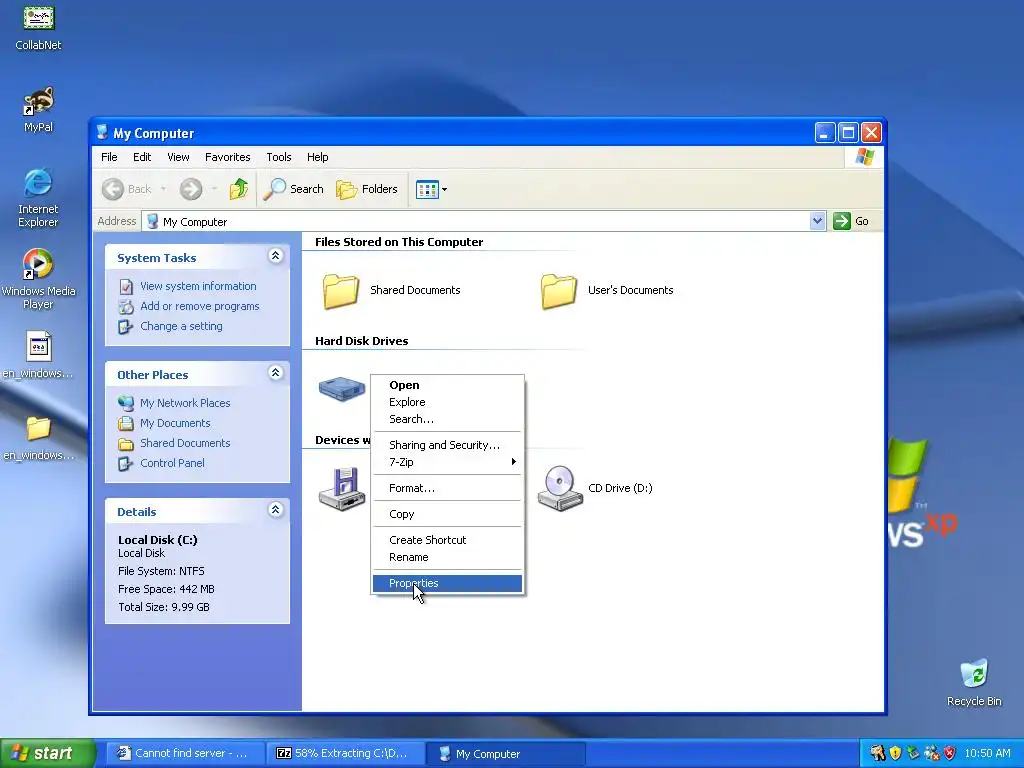Select the MyPal desktop shortcut
The image size is (1024, 768).
click(x=39, y=110)
